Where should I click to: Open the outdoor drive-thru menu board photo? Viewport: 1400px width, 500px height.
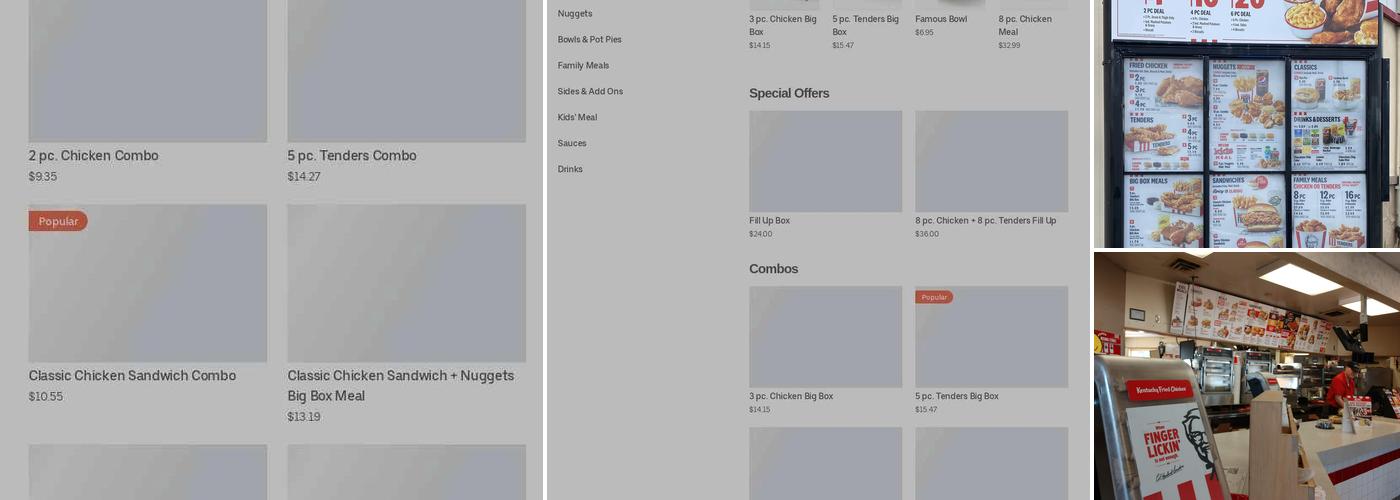pos(1247,123)
